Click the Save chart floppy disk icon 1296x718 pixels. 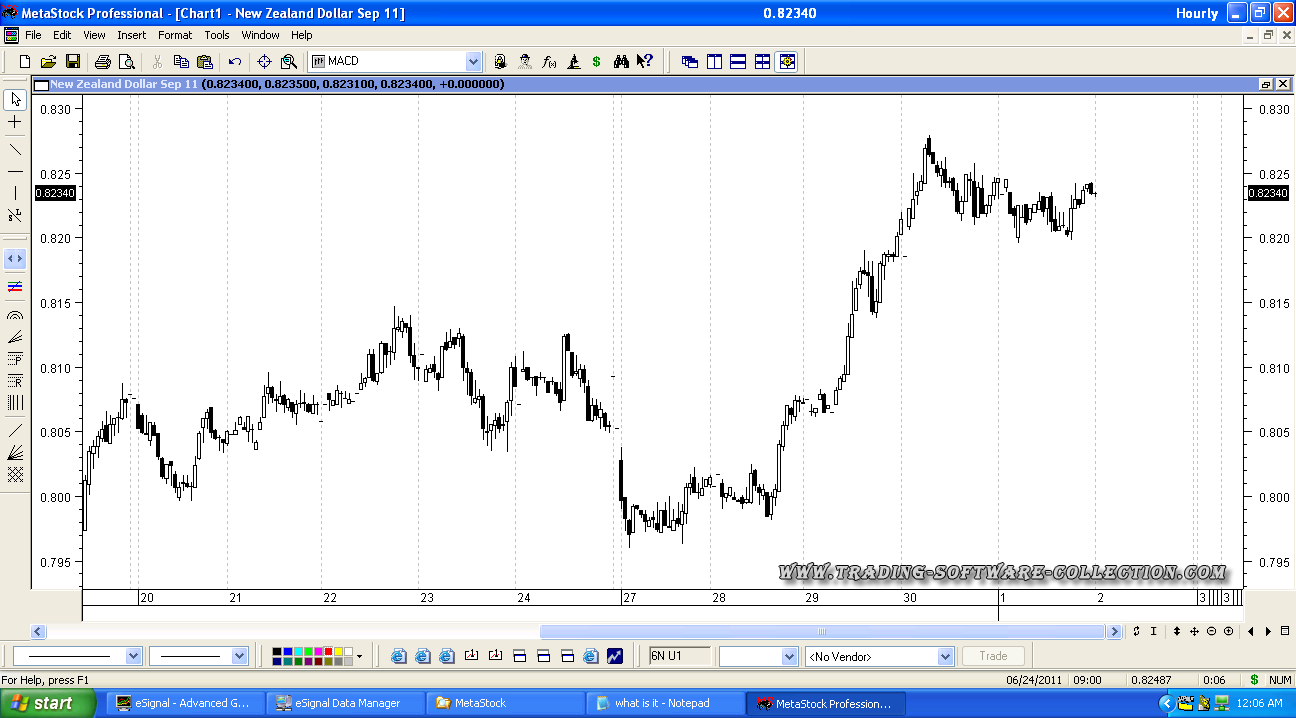pyautogui.click(x=73, y=62)
